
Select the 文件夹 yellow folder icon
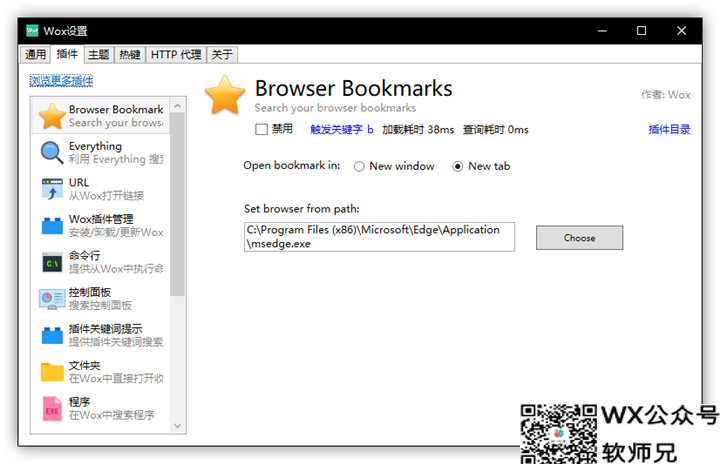pyautogui.click(x=52, y=372)
